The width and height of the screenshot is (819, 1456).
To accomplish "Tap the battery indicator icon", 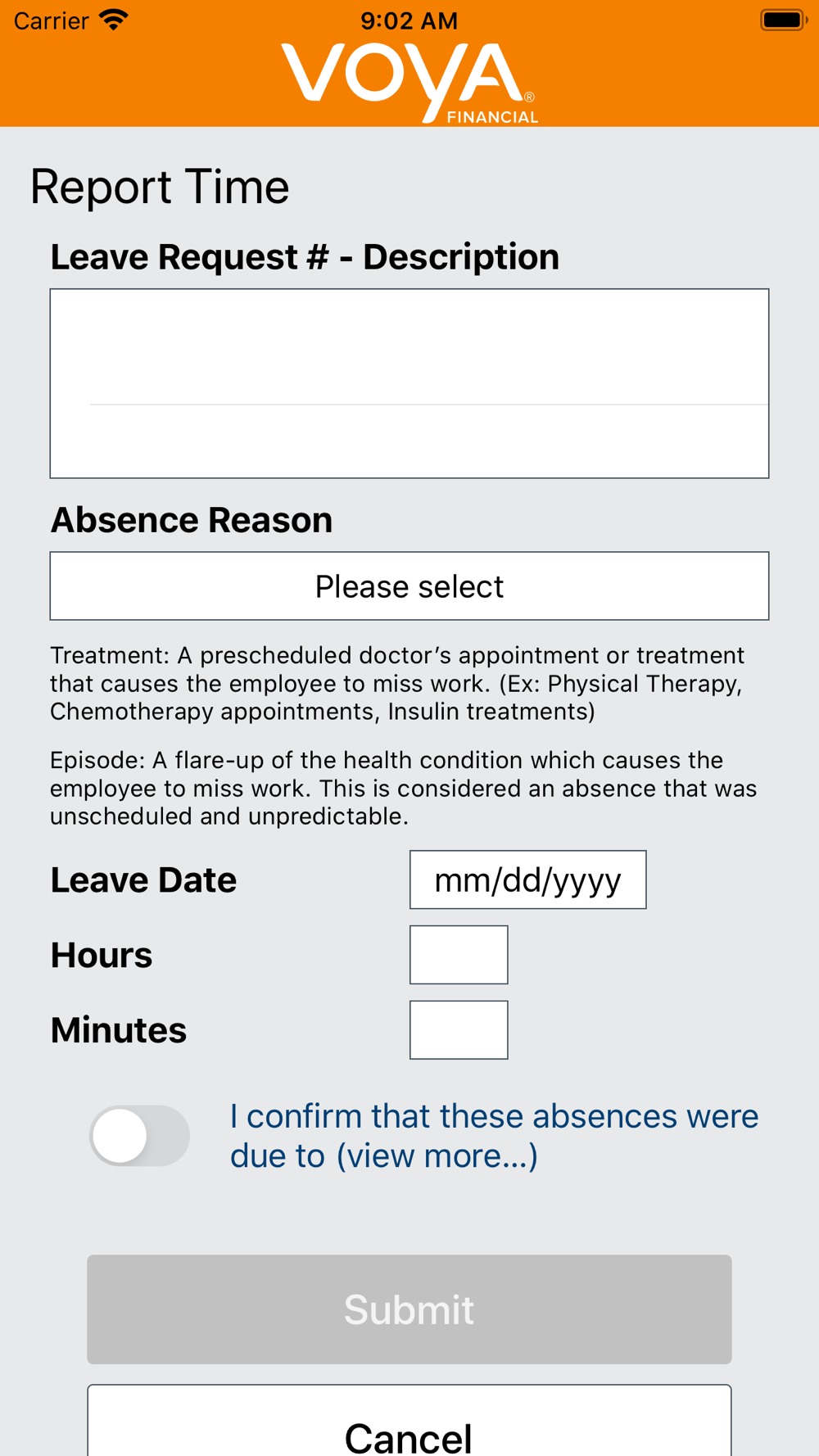I will (784, 20).
